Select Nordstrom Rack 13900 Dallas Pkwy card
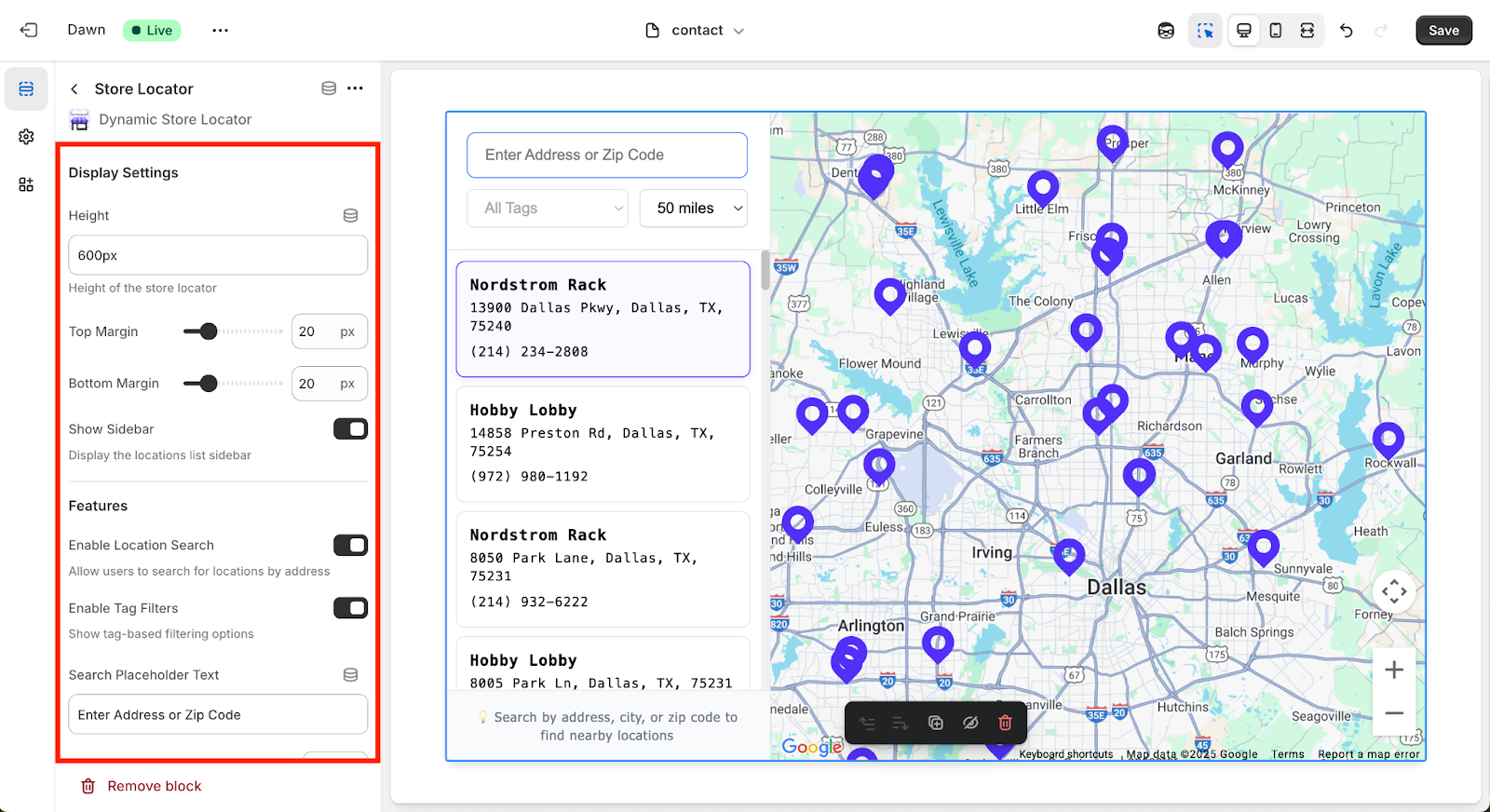 tap(603, 318)
